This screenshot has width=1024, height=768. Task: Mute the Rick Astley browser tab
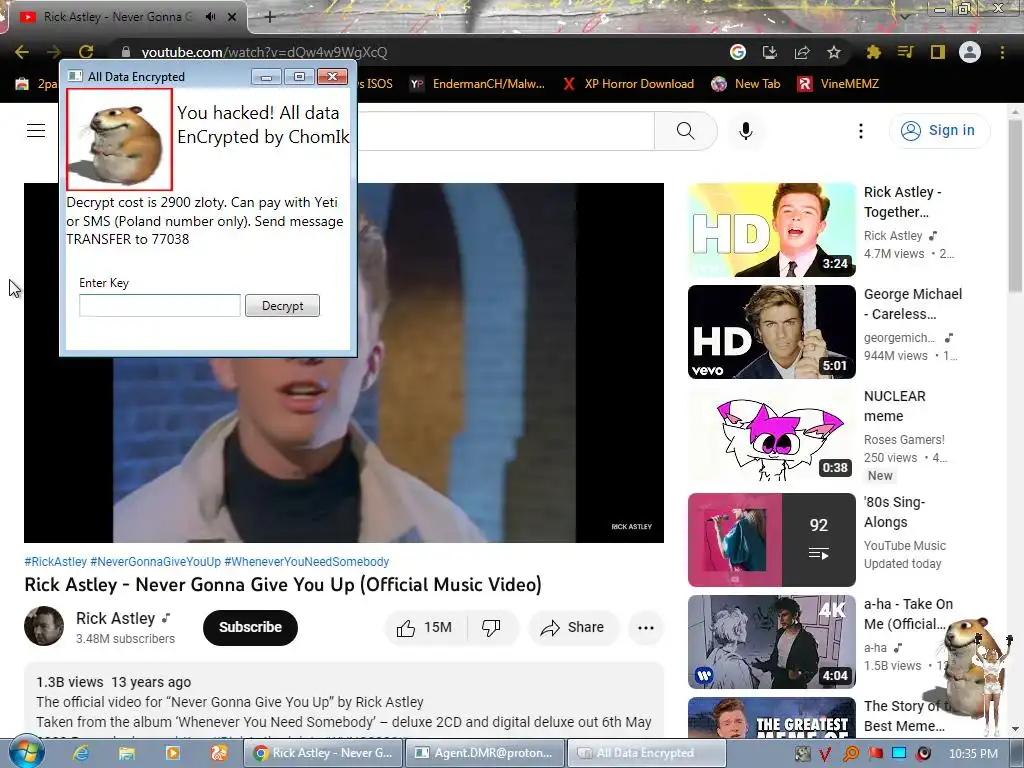point(210,17)
